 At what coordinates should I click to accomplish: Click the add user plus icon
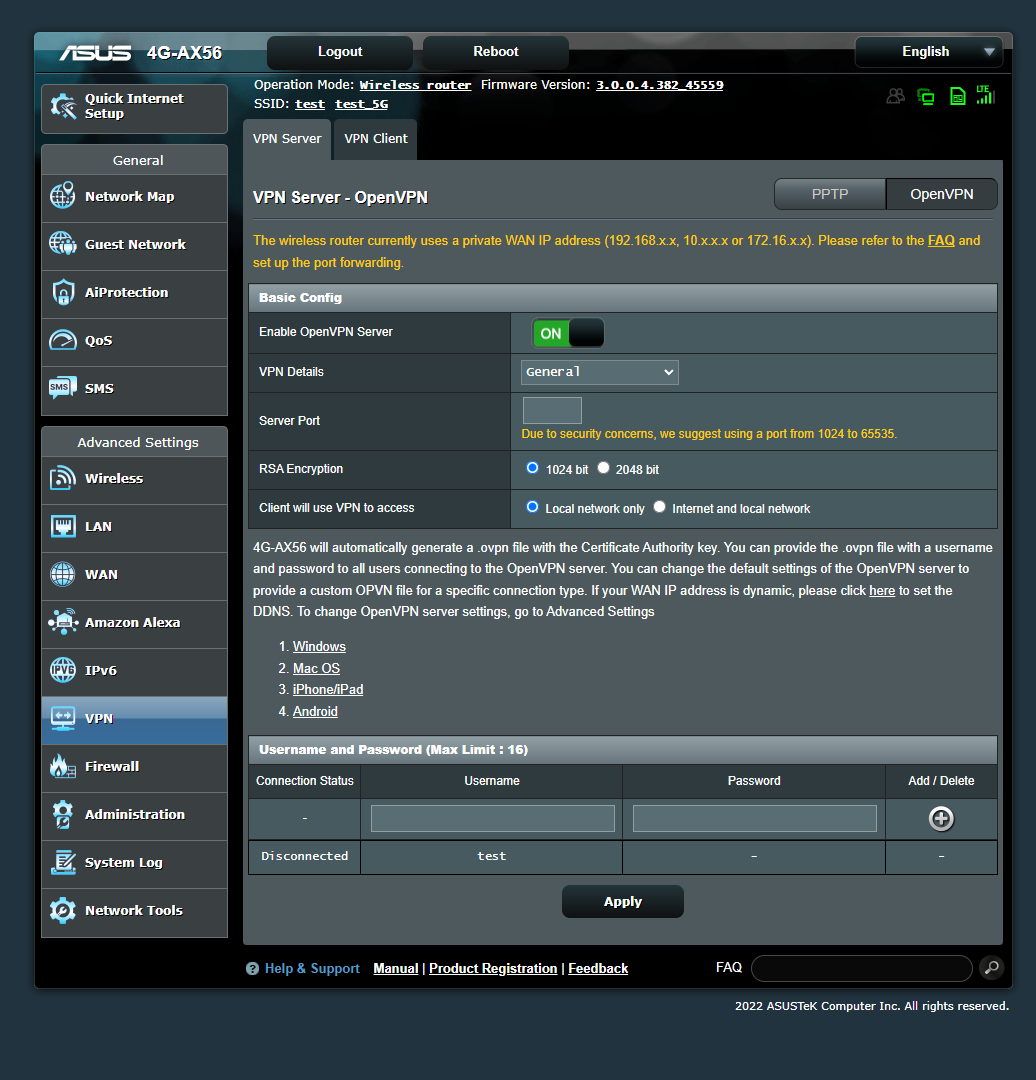[x=941, y=818]
